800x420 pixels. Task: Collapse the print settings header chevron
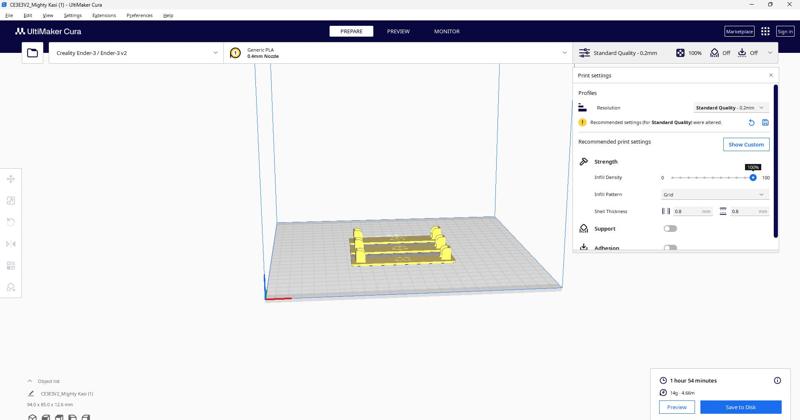tap(770, 53)
